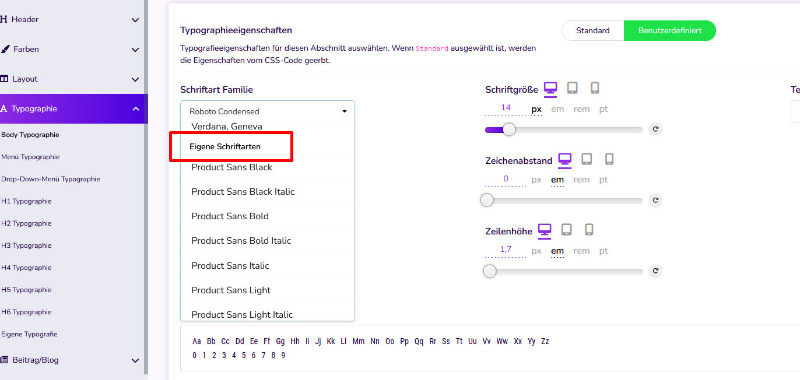800x380 pixels.
Task: Reset the Zeilenhöhe slider value
Action: [x=655, y=271]
